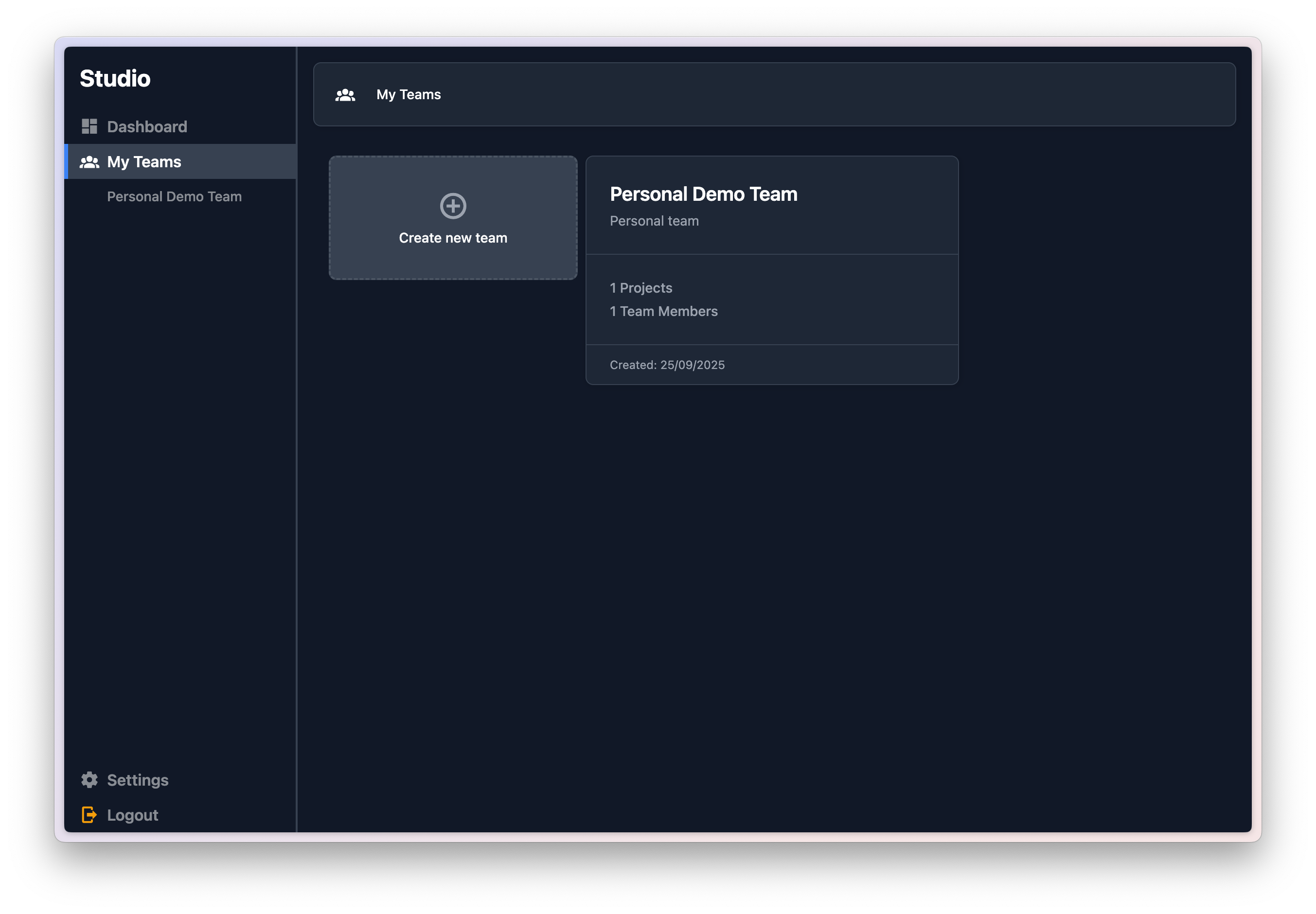Expand the My Teams entry to show teams
This screenshot has width=1316, height=914.
pos(144,162)
